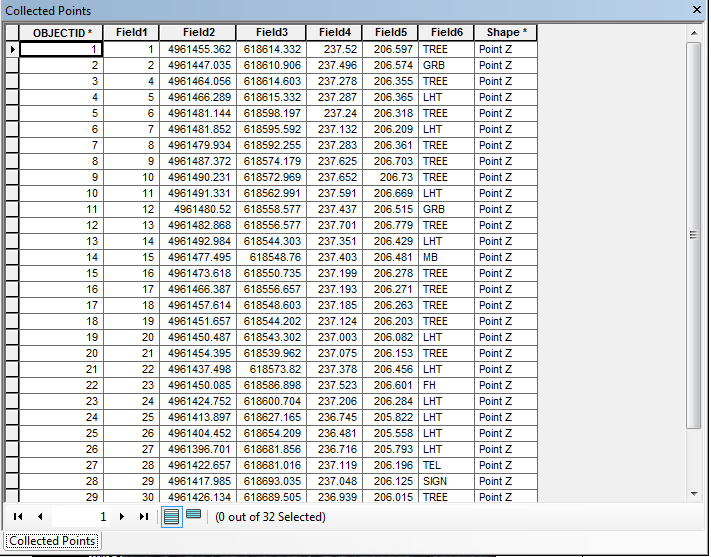Click the selection count status text
This screenshot has height=557, width=711.
270,517
